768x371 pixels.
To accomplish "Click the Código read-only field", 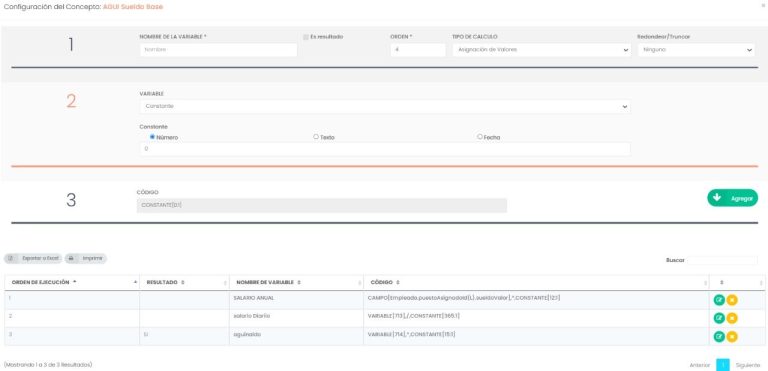I will (322, 205).
